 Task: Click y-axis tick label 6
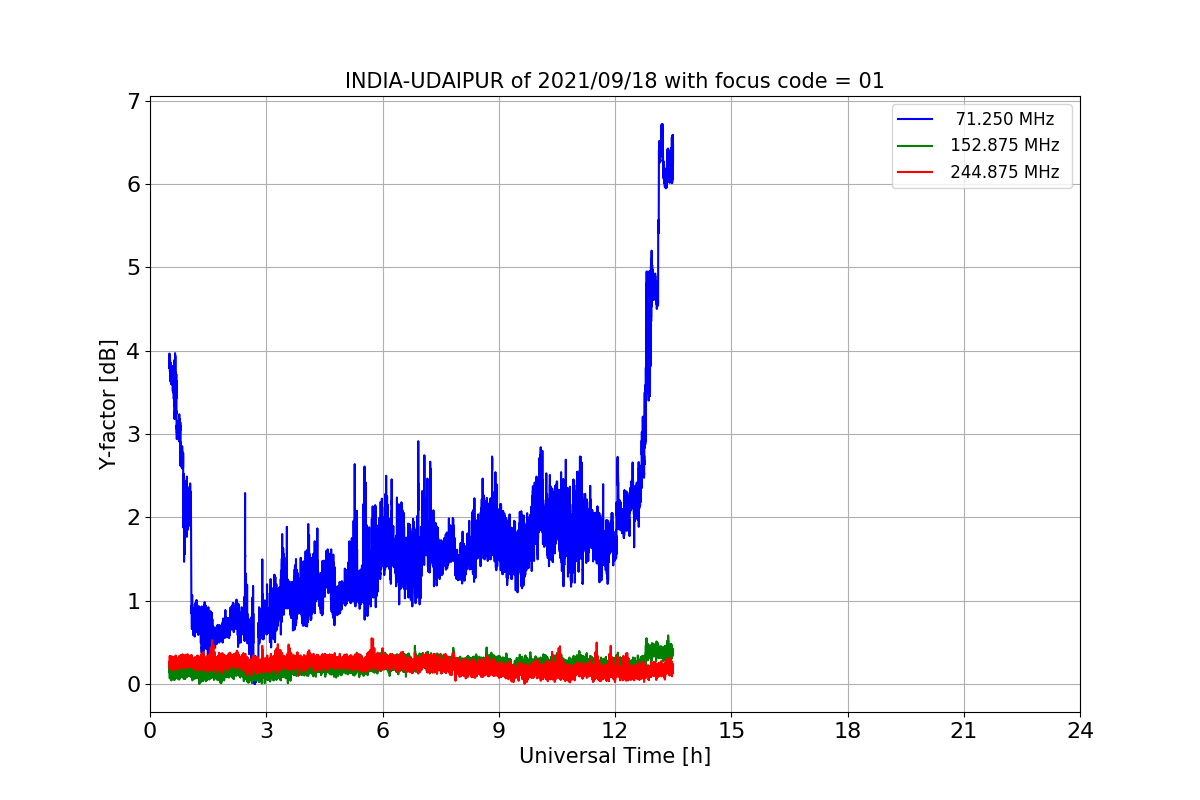132,184
